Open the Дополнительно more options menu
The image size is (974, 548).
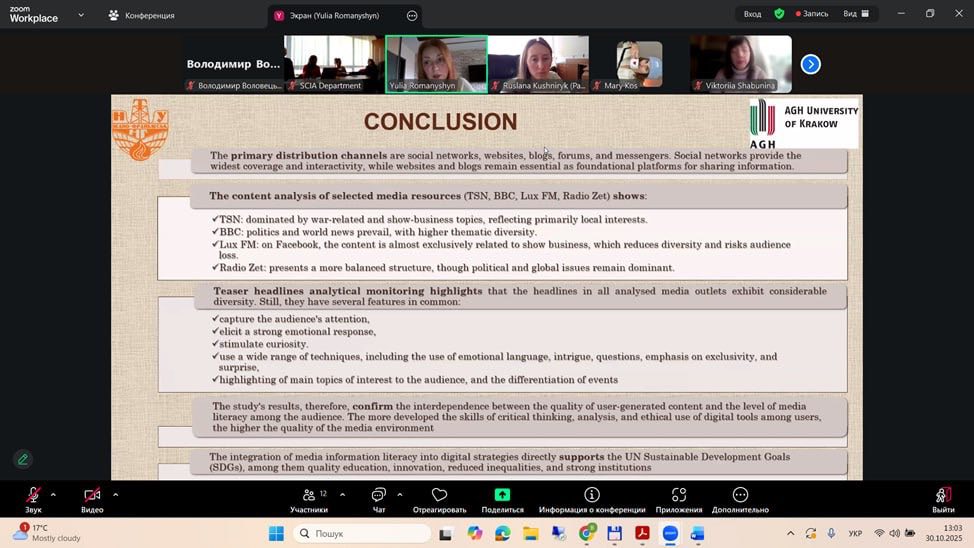(740, 496)
